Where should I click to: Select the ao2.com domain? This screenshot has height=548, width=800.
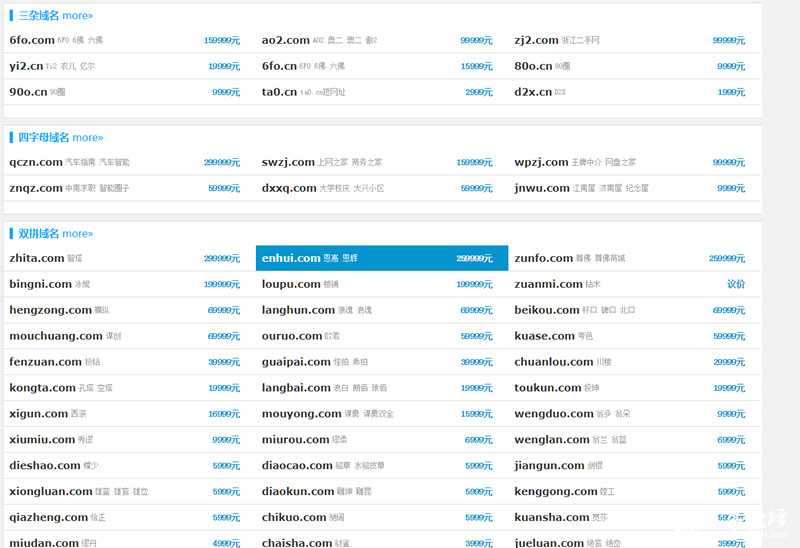coord(286,40)
